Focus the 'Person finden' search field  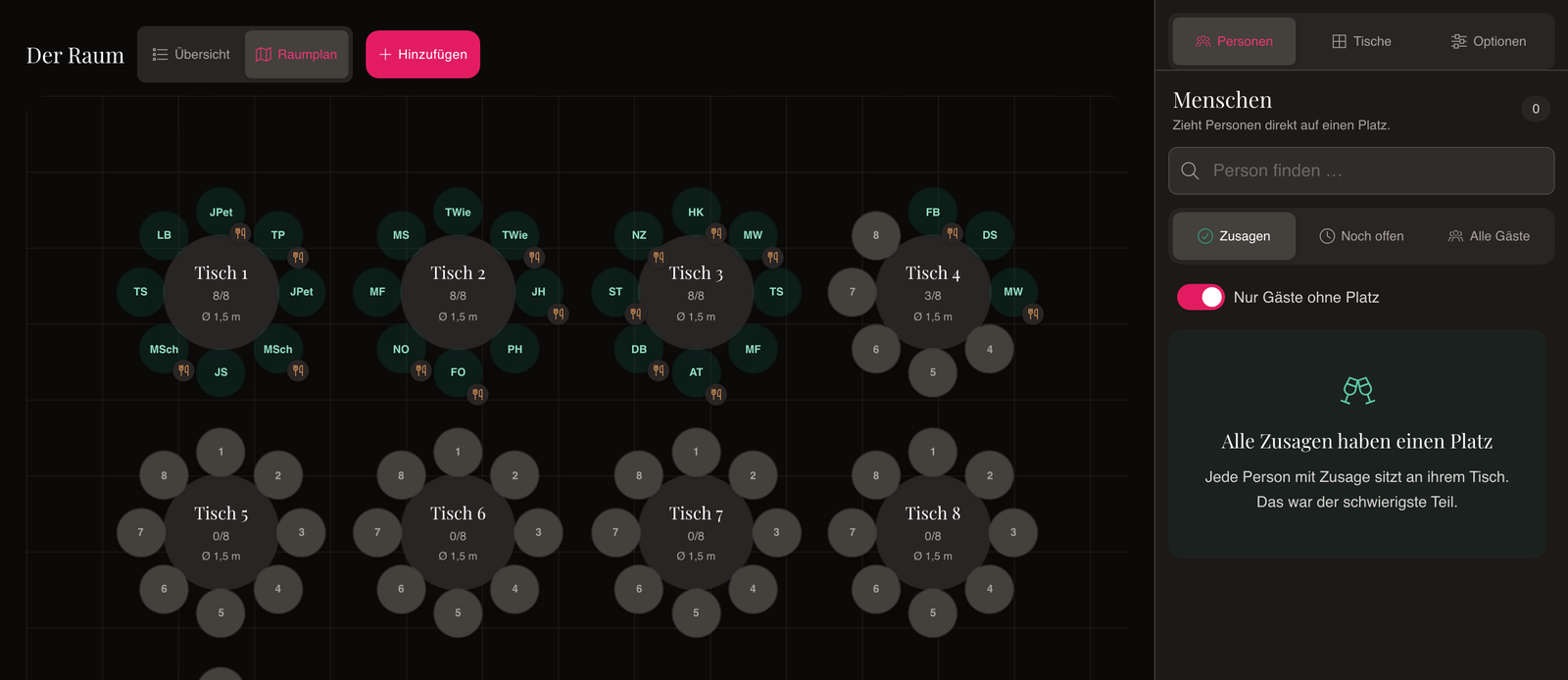(1361, 170)
